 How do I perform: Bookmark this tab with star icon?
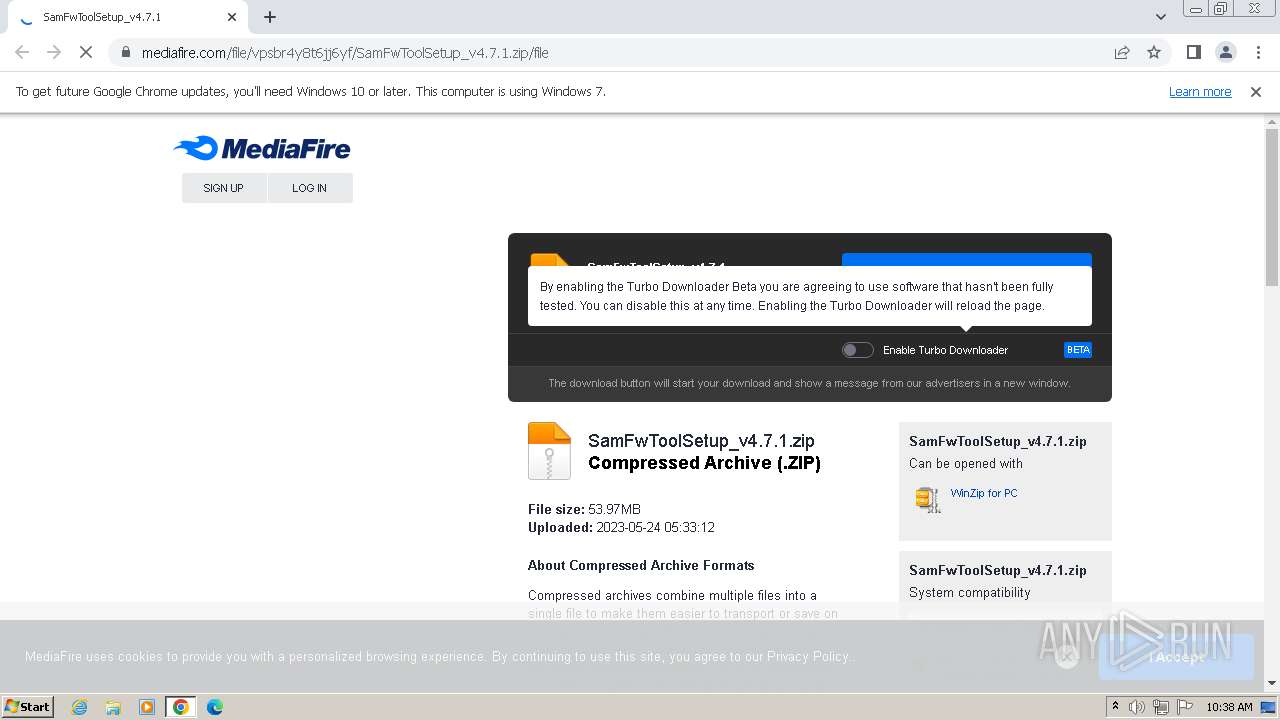[x=1154, y=53]
